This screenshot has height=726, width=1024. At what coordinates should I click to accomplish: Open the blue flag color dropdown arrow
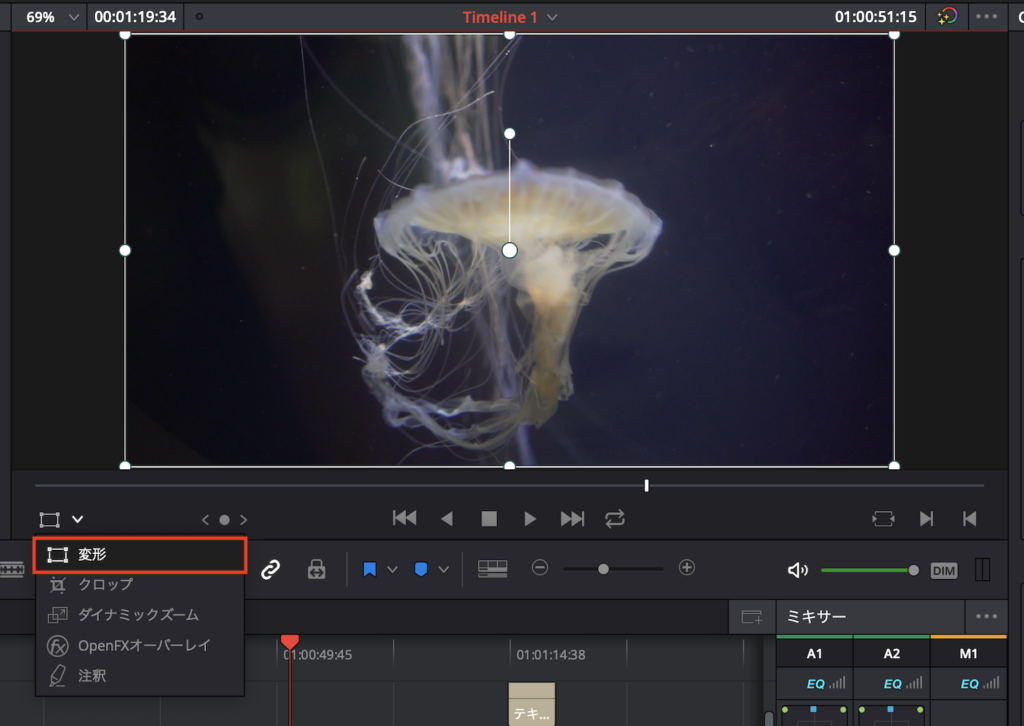coord(392,569)
